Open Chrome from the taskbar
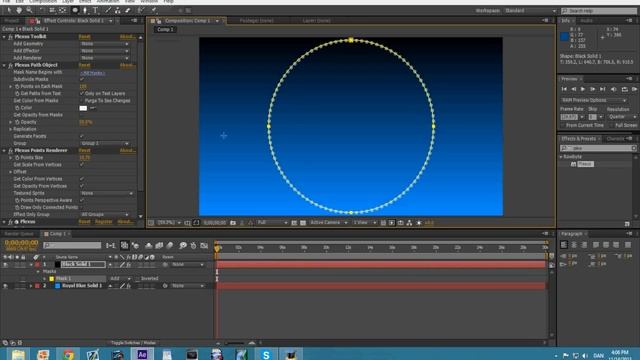 click(x=68, y=354)
